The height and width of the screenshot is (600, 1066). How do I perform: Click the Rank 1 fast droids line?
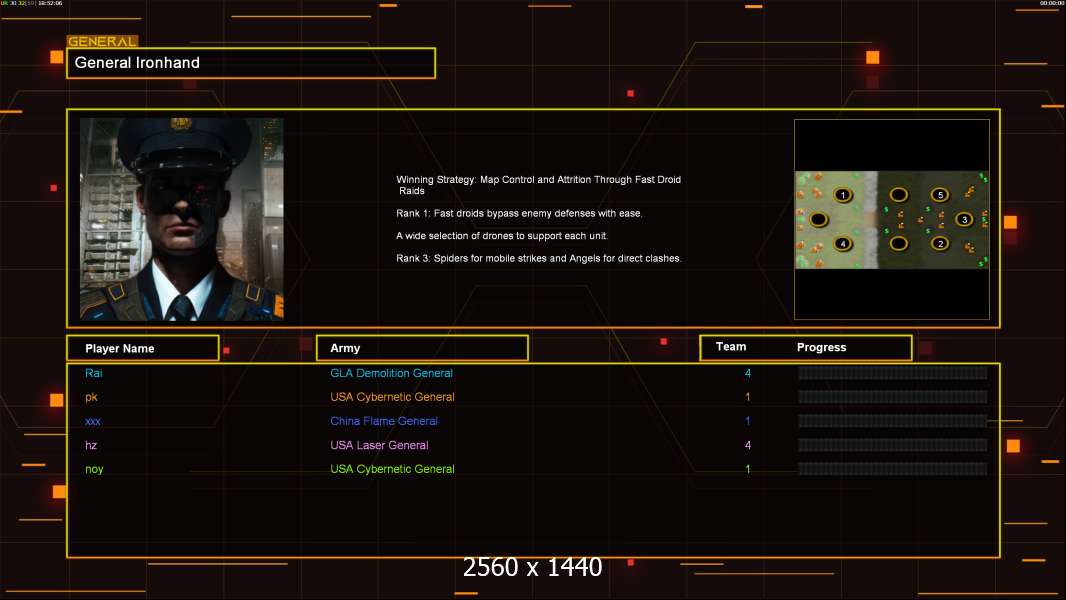[x=519, y=213]
